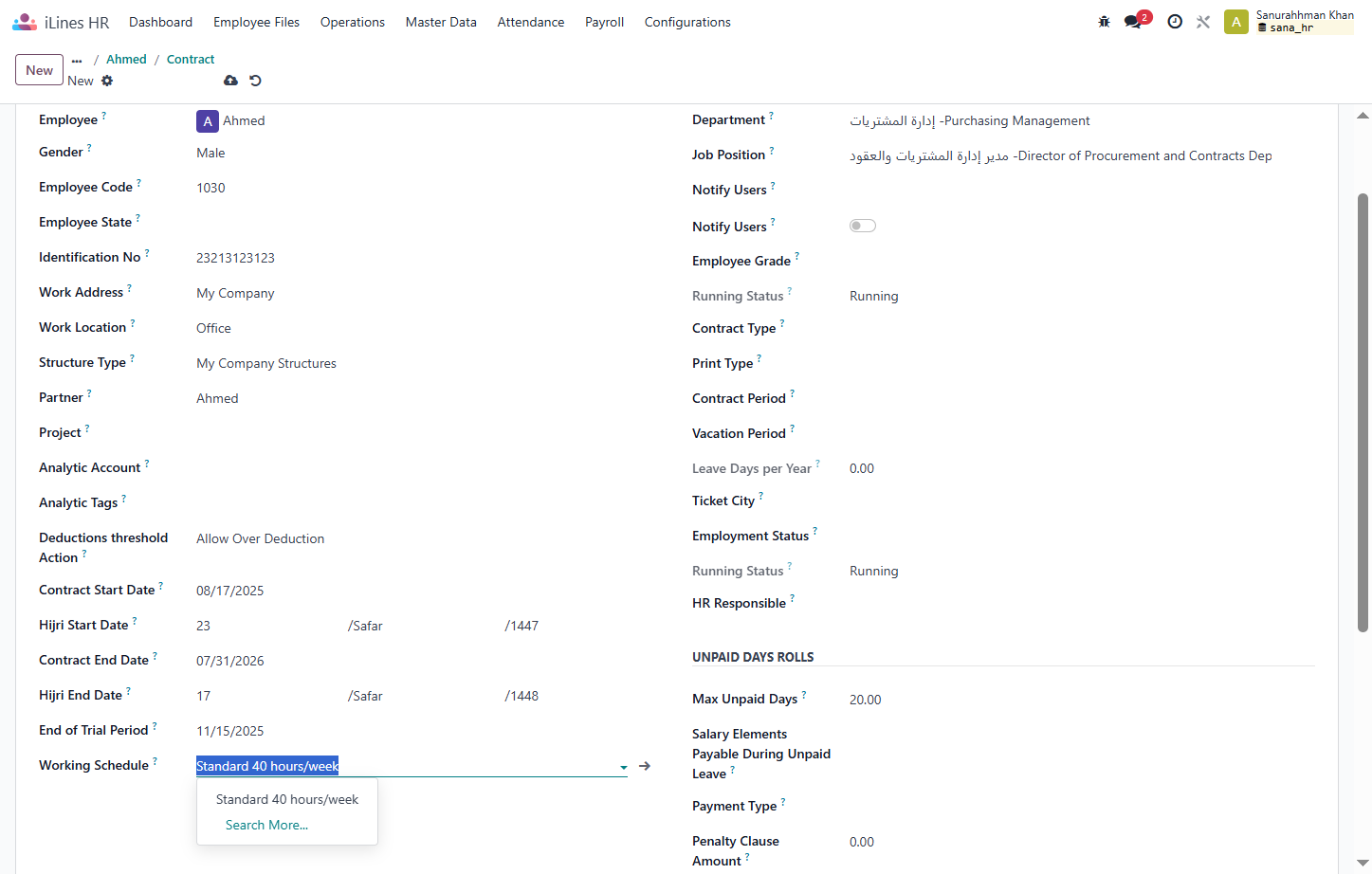Click the Hijri Start Date day field

pyautogui.click(x=265, y=626)
